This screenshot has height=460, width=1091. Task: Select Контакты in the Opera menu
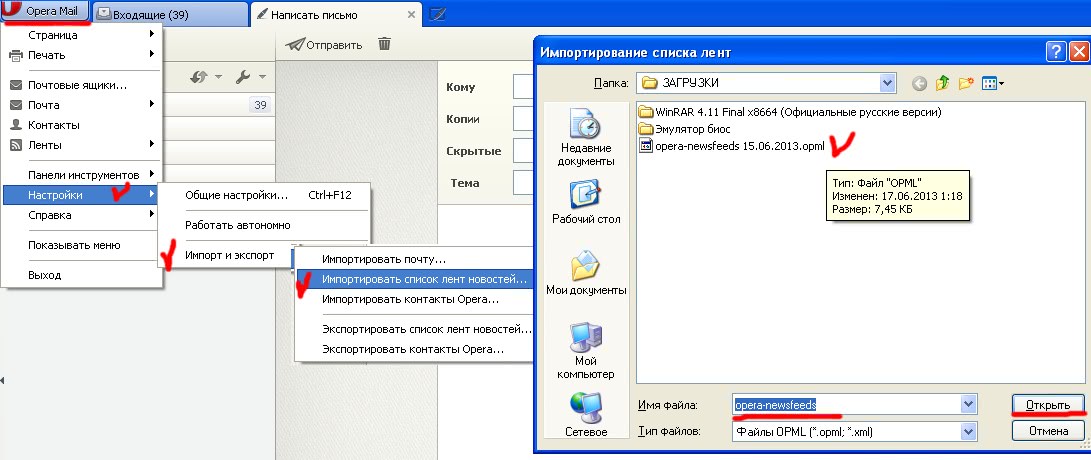click(x=82, y=125)
